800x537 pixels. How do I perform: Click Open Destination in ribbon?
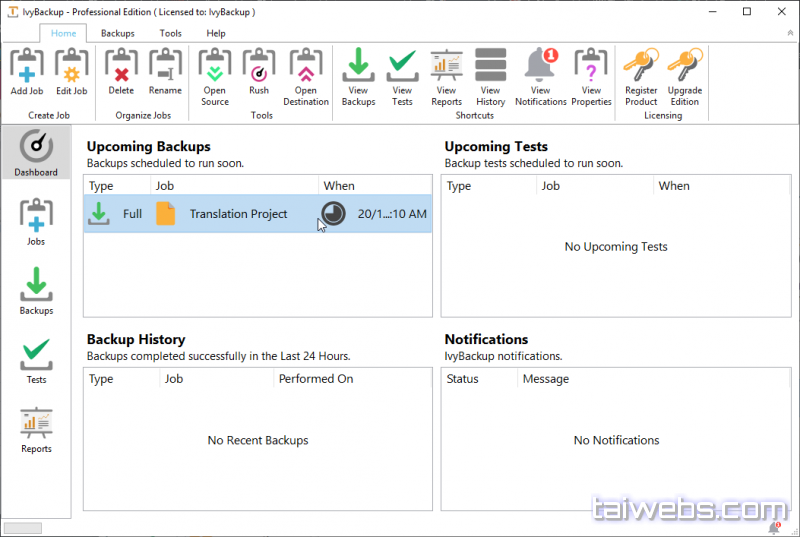306,77
